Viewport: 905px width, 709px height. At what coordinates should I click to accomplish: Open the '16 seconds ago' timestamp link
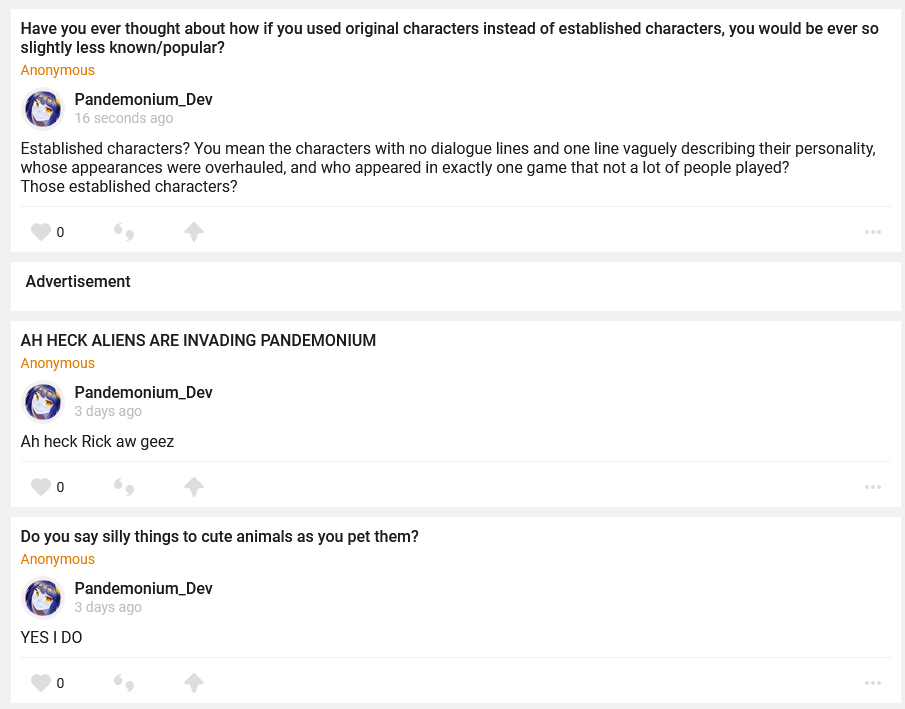(x=123, y=118)
